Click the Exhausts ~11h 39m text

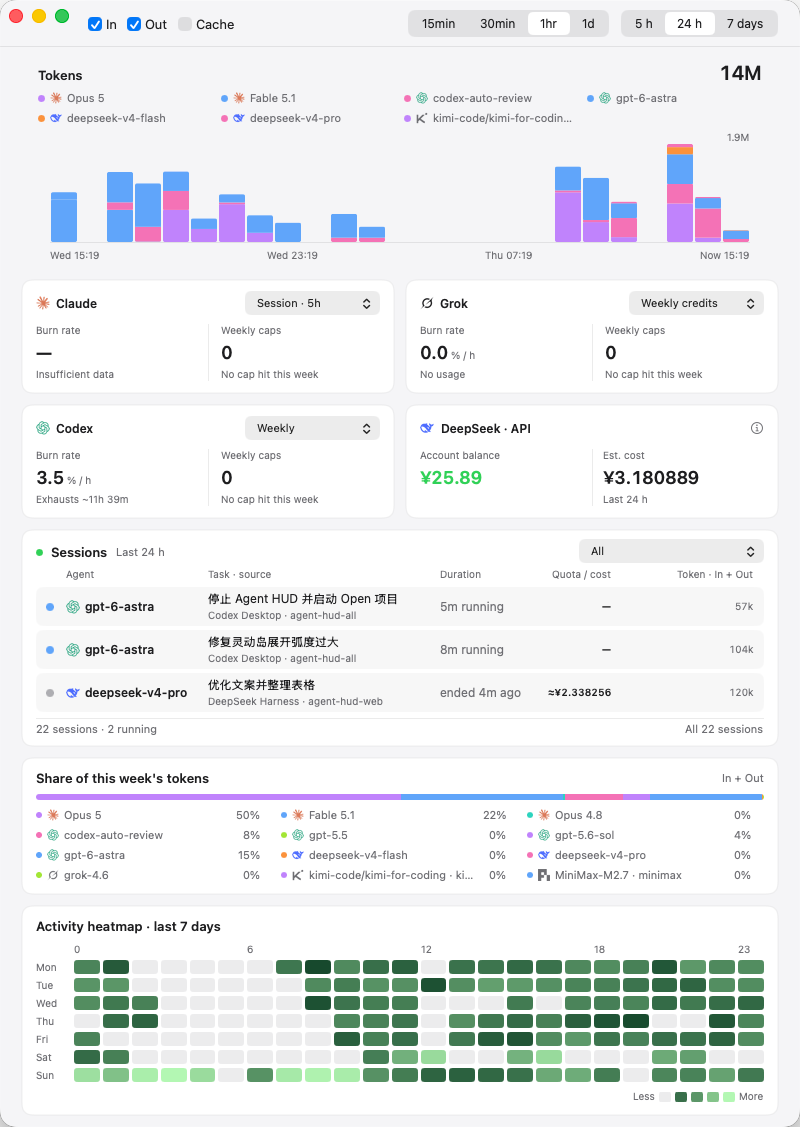[x=82, y=500]
